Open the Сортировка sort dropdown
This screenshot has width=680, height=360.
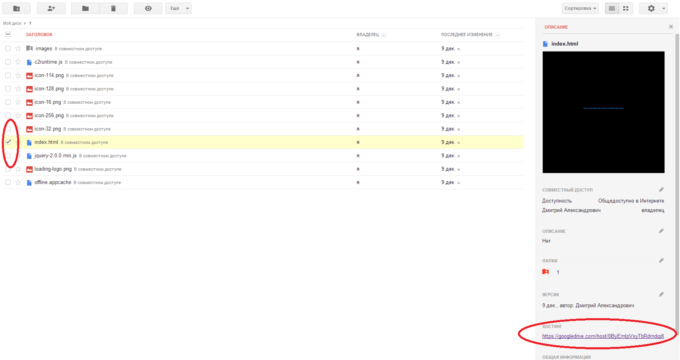click(580, 8)
